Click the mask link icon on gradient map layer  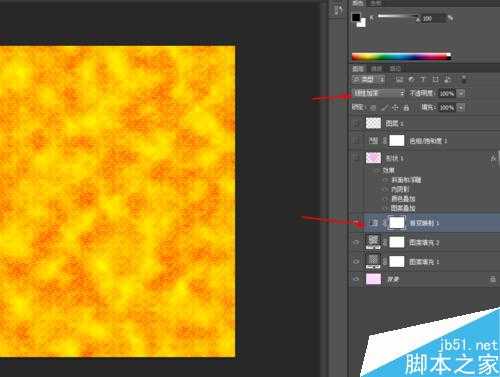pos(385,223)
